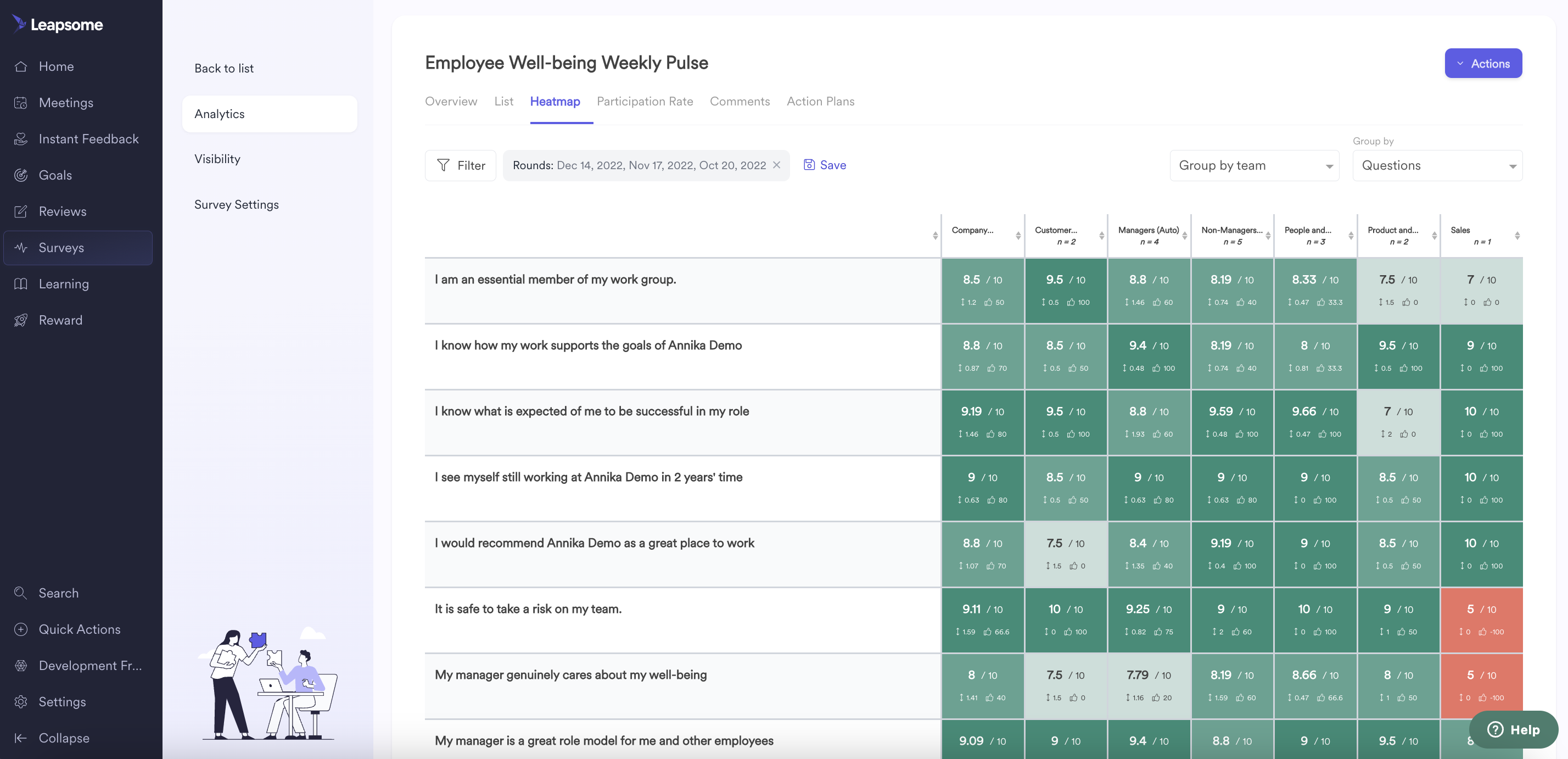Click the Instant Feedback icon
The width and height of the screenshot is (1568, 759).
coord(21,139)
